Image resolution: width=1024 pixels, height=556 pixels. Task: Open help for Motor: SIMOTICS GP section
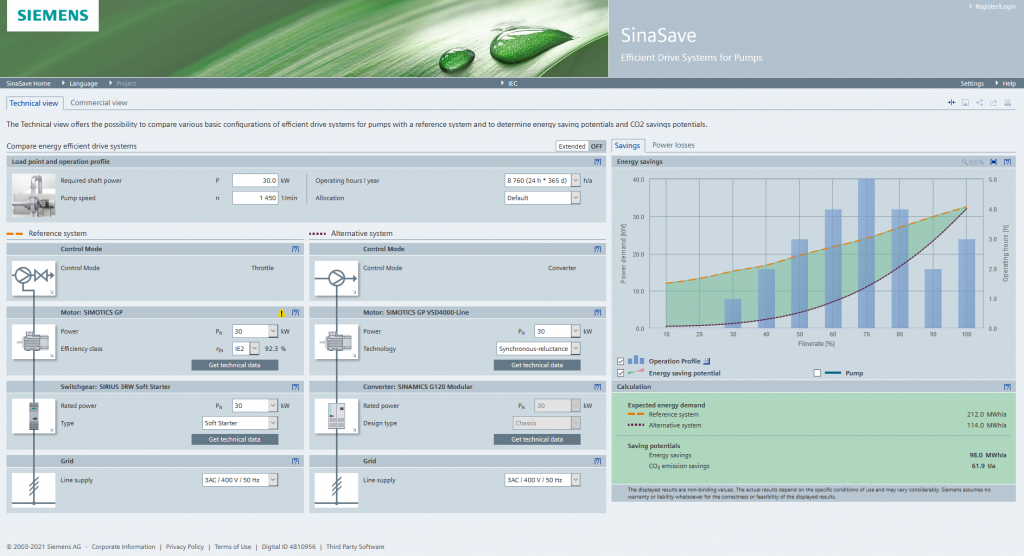point(295,312)
